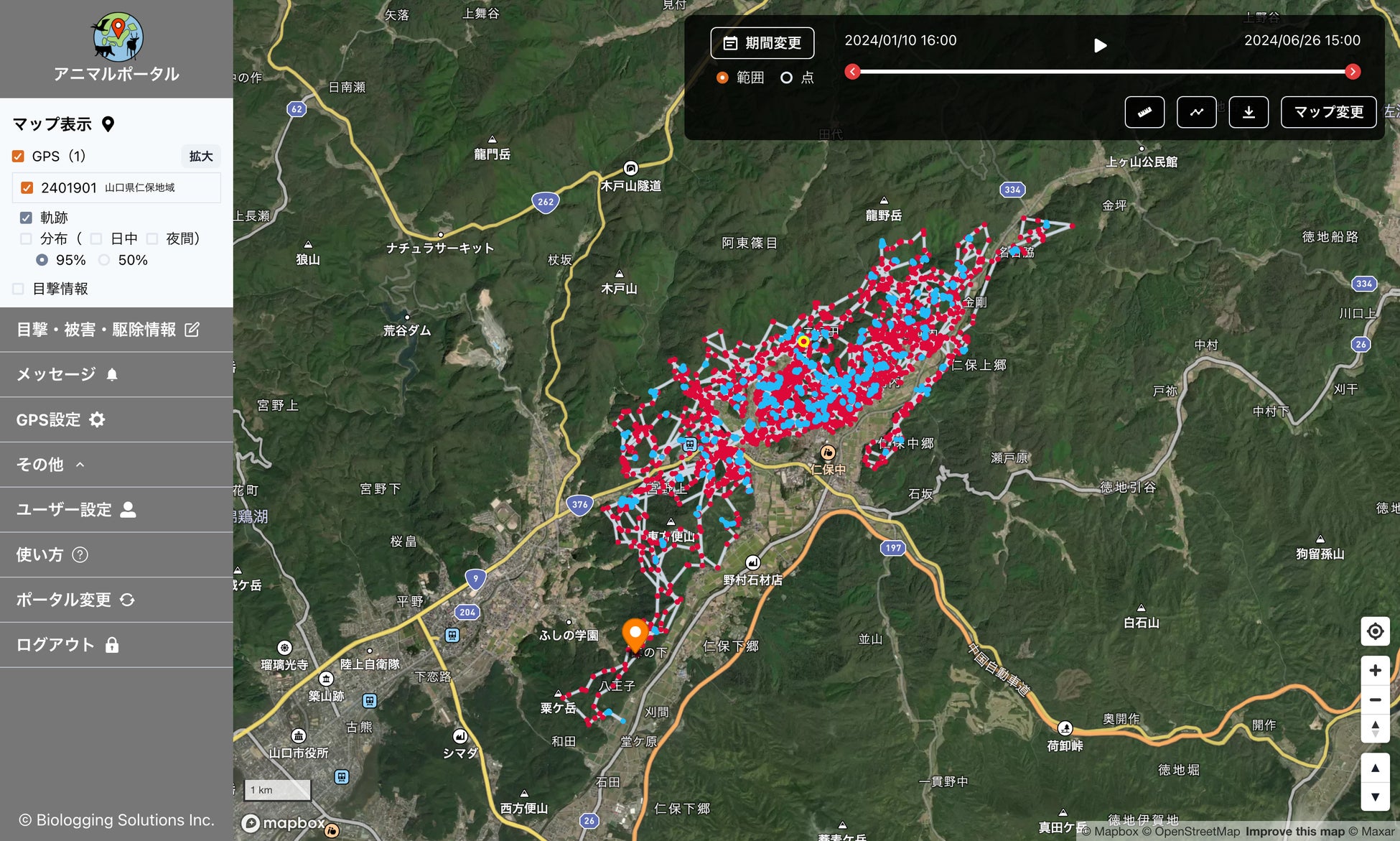Tilt map up with arrow button
This screenshot has height=841, width=1400.
1375,768
